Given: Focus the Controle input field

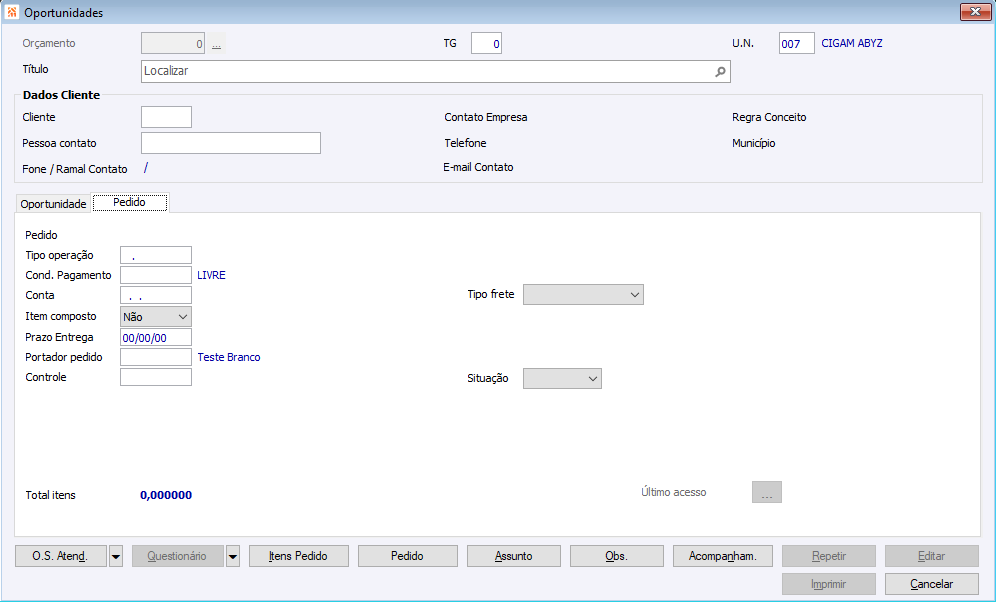Looking at the screenshot, I should pyautogui.click(x=156, y=377).
